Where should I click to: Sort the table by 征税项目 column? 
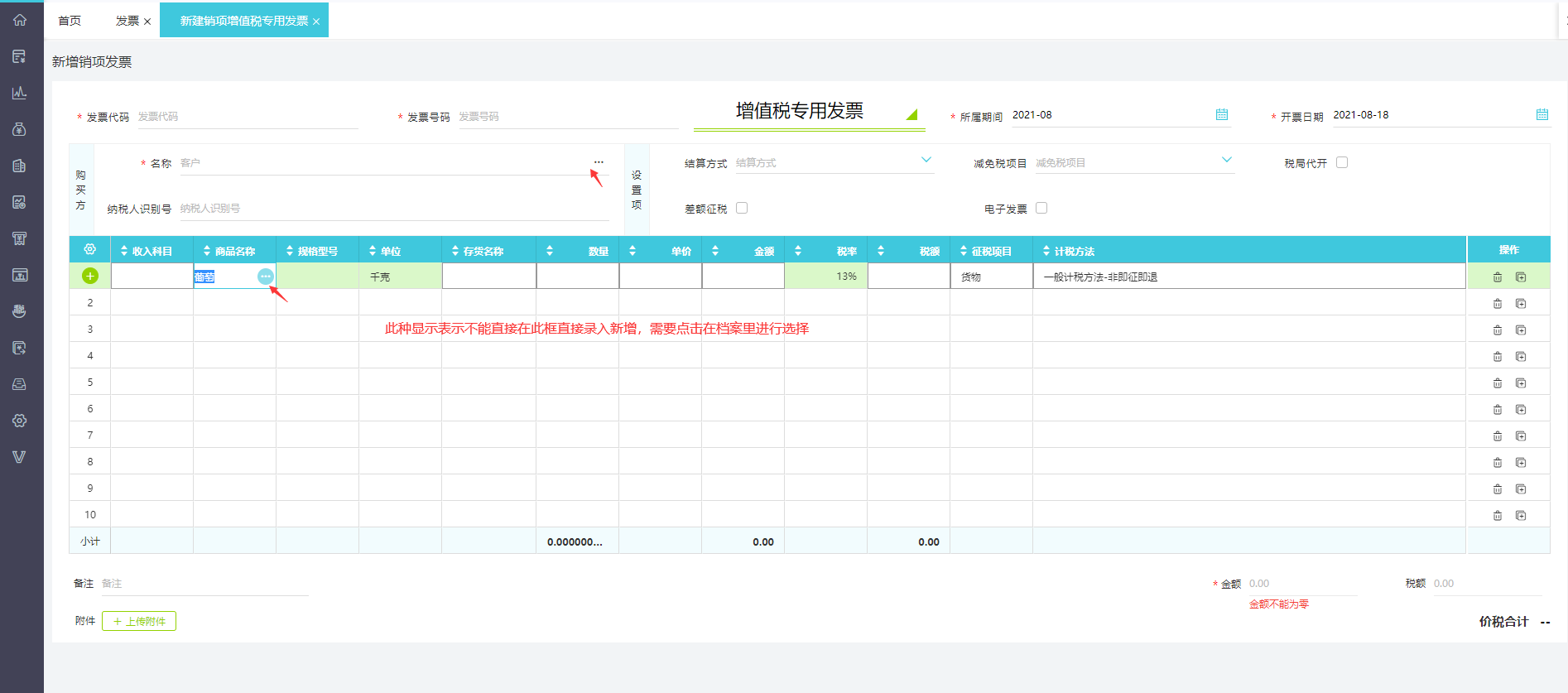964,251
